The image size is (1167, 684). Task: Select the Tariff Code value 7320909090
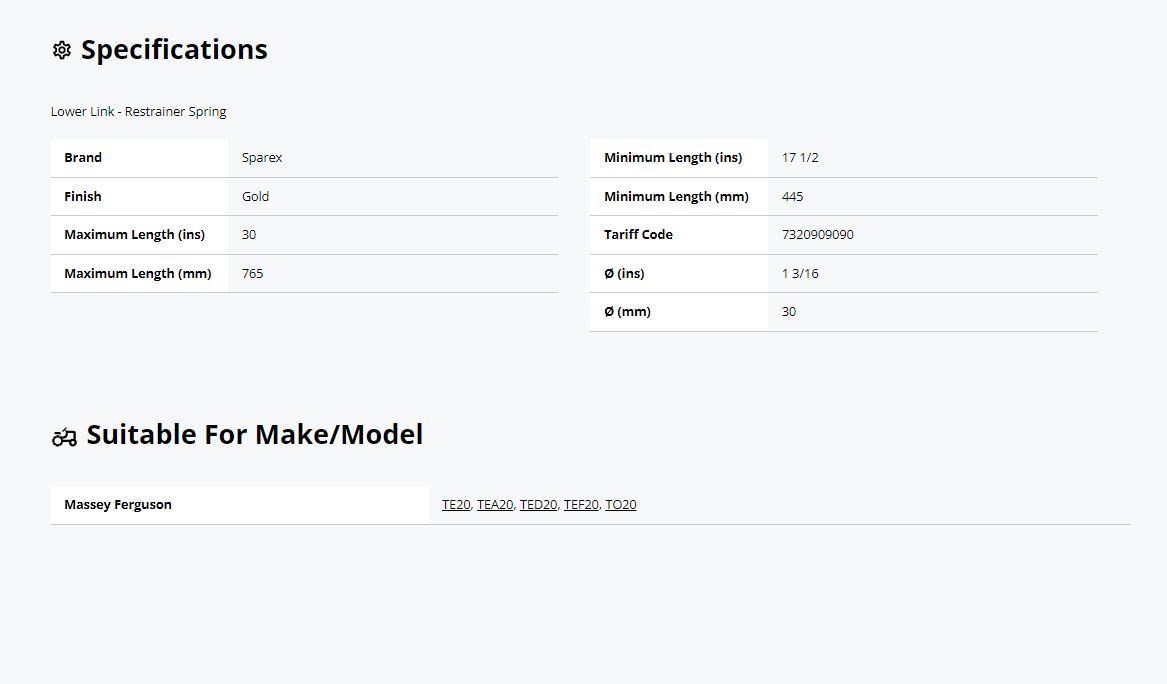pos(818,235)
